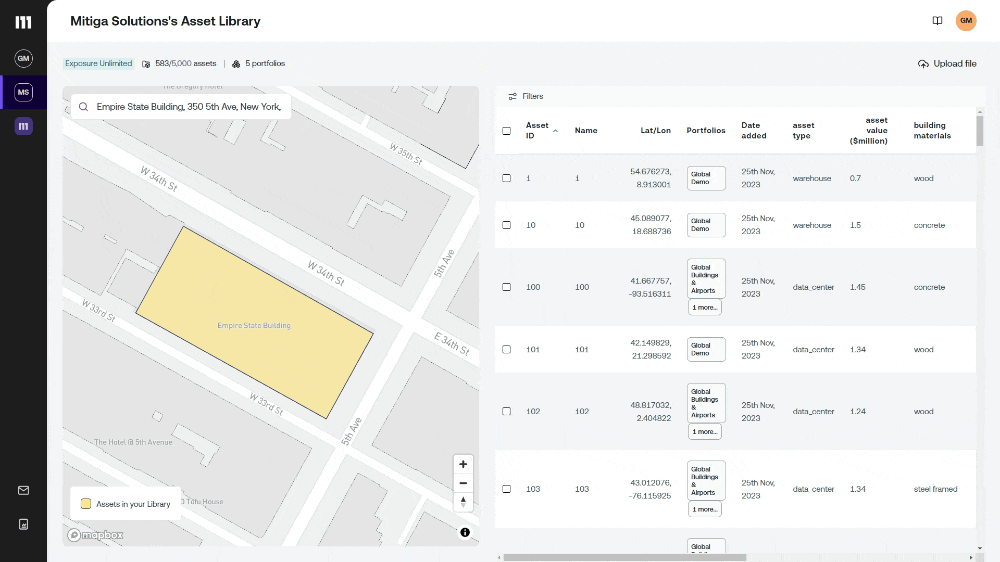Image resolution: width=1000 pixels, height=562 pixels.
Task: Click the table vertical scrollbar
Action: point(980,131)
